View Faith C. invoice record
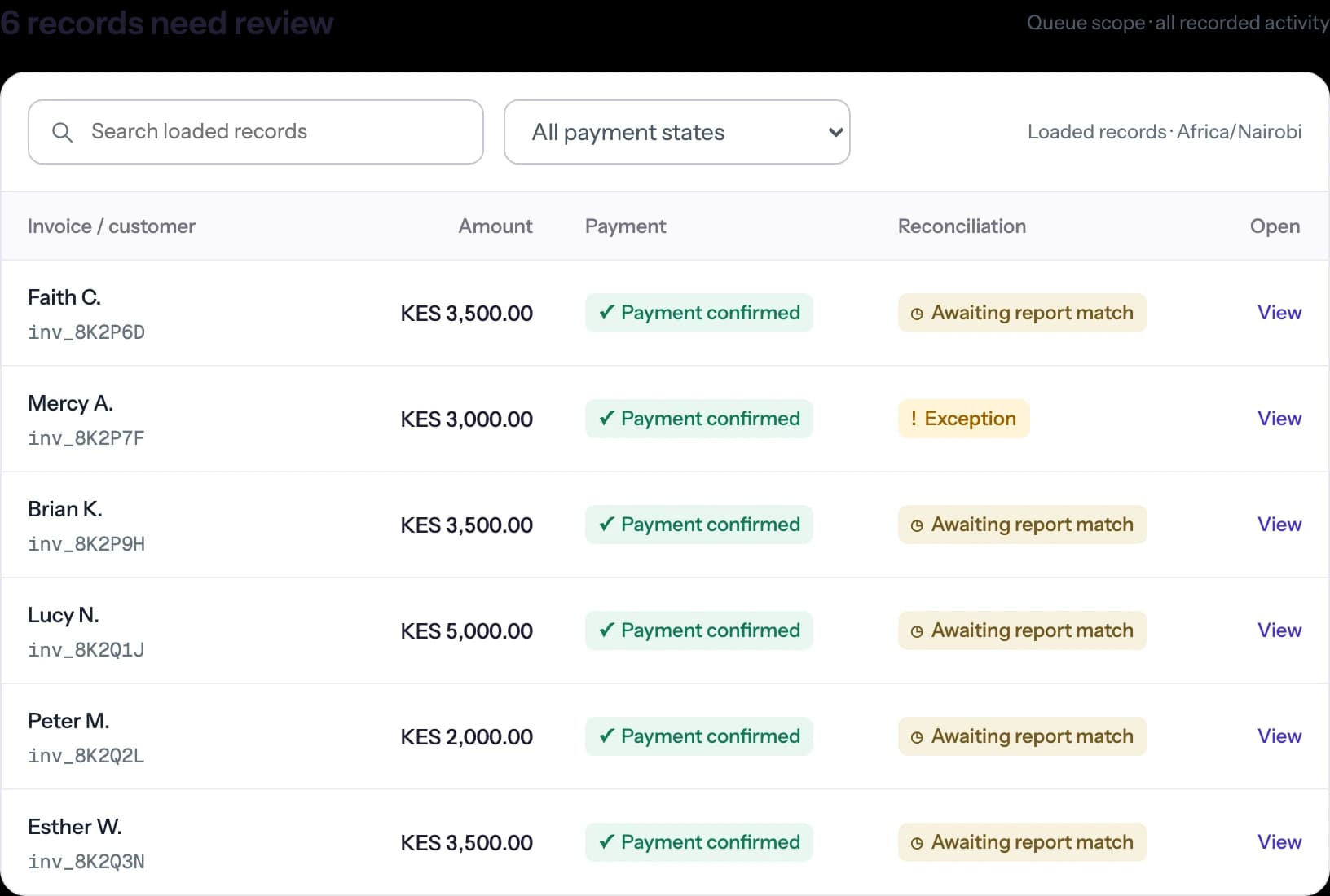 click(1279, 313)
